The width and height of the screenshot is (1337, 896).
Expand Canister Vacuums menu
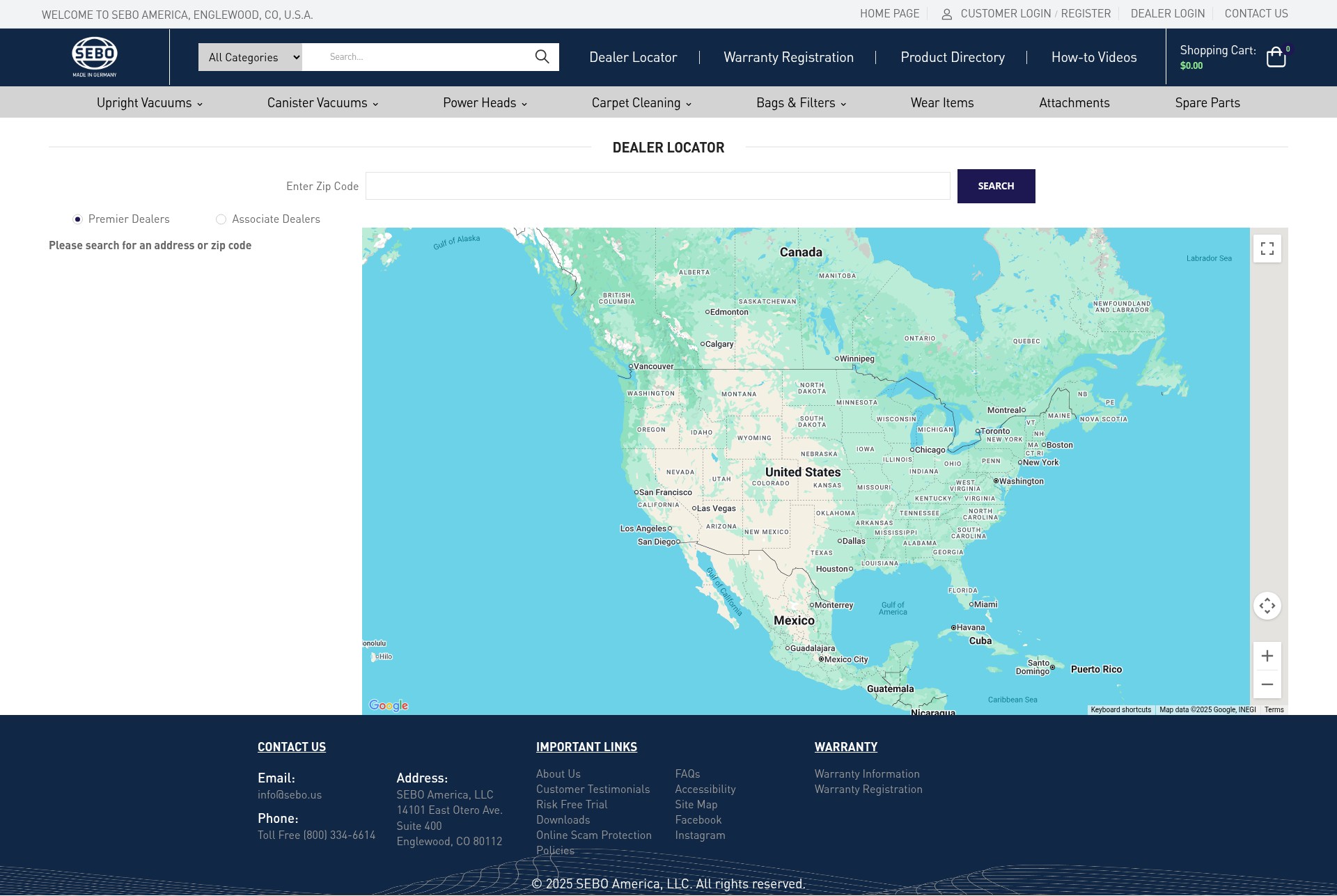coord(322,103)
